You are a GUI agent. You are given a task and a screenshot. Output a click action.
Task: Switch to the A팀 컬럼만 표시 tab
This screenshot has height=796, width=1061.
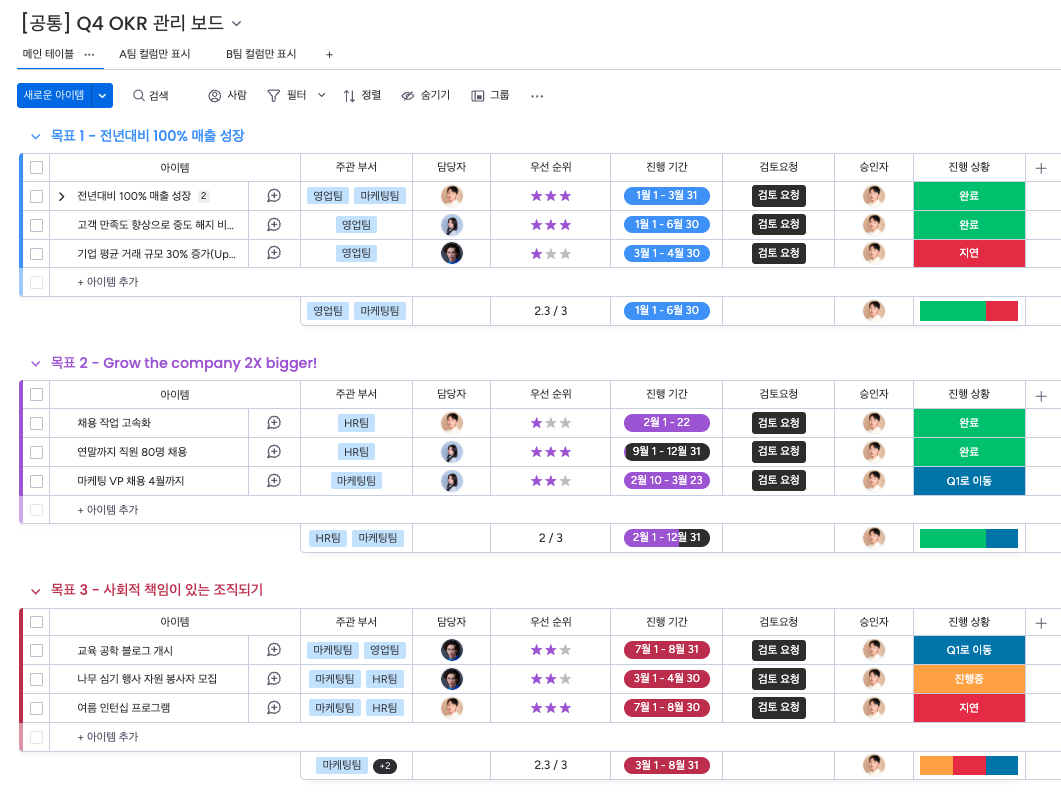154,54
